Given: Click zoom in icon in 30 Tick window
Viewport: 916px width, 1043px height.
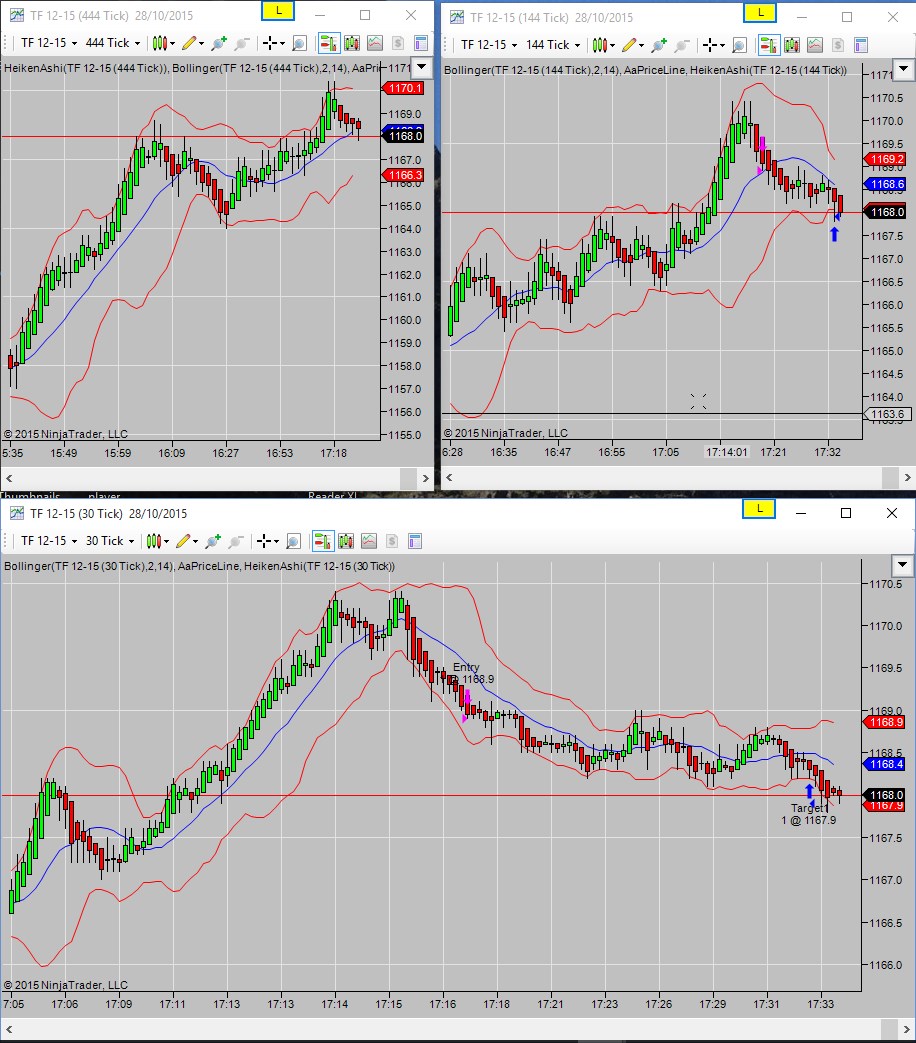Looking at the screenshot, I should pos(213,541).
